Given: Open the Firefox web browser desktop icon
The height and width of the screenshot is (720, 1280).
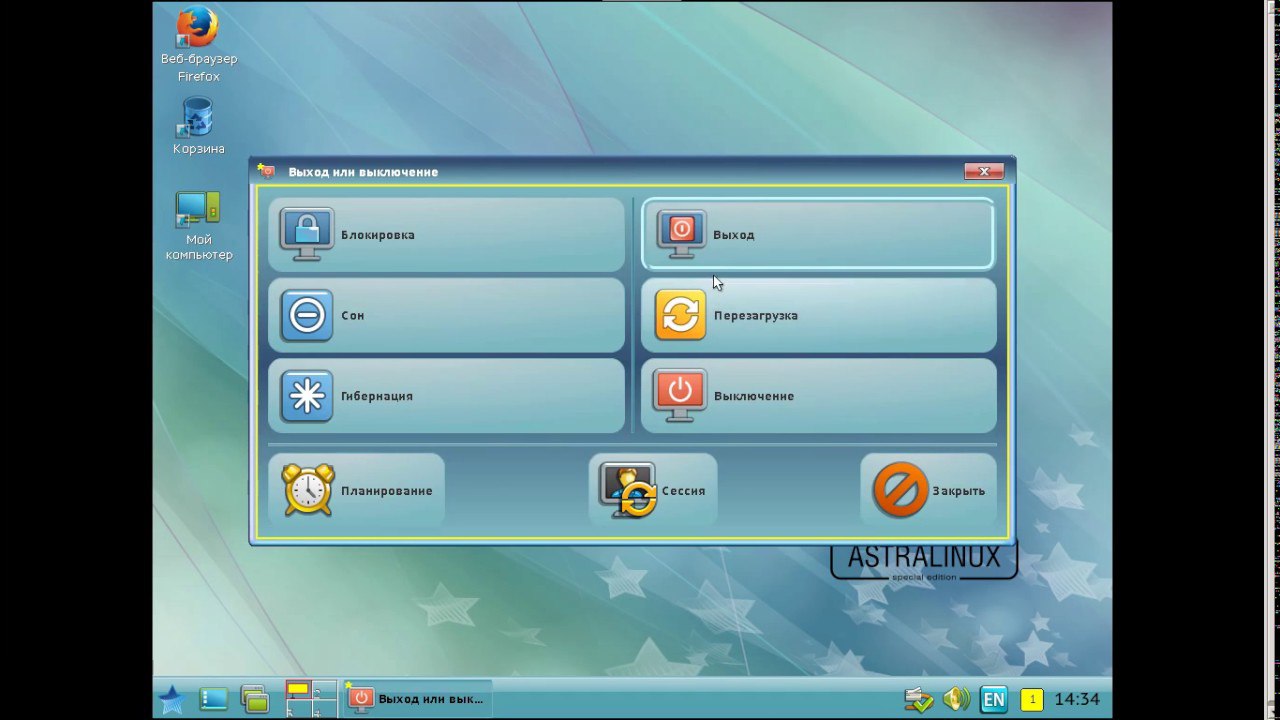Looking at the screenshot, I should 198,45.
